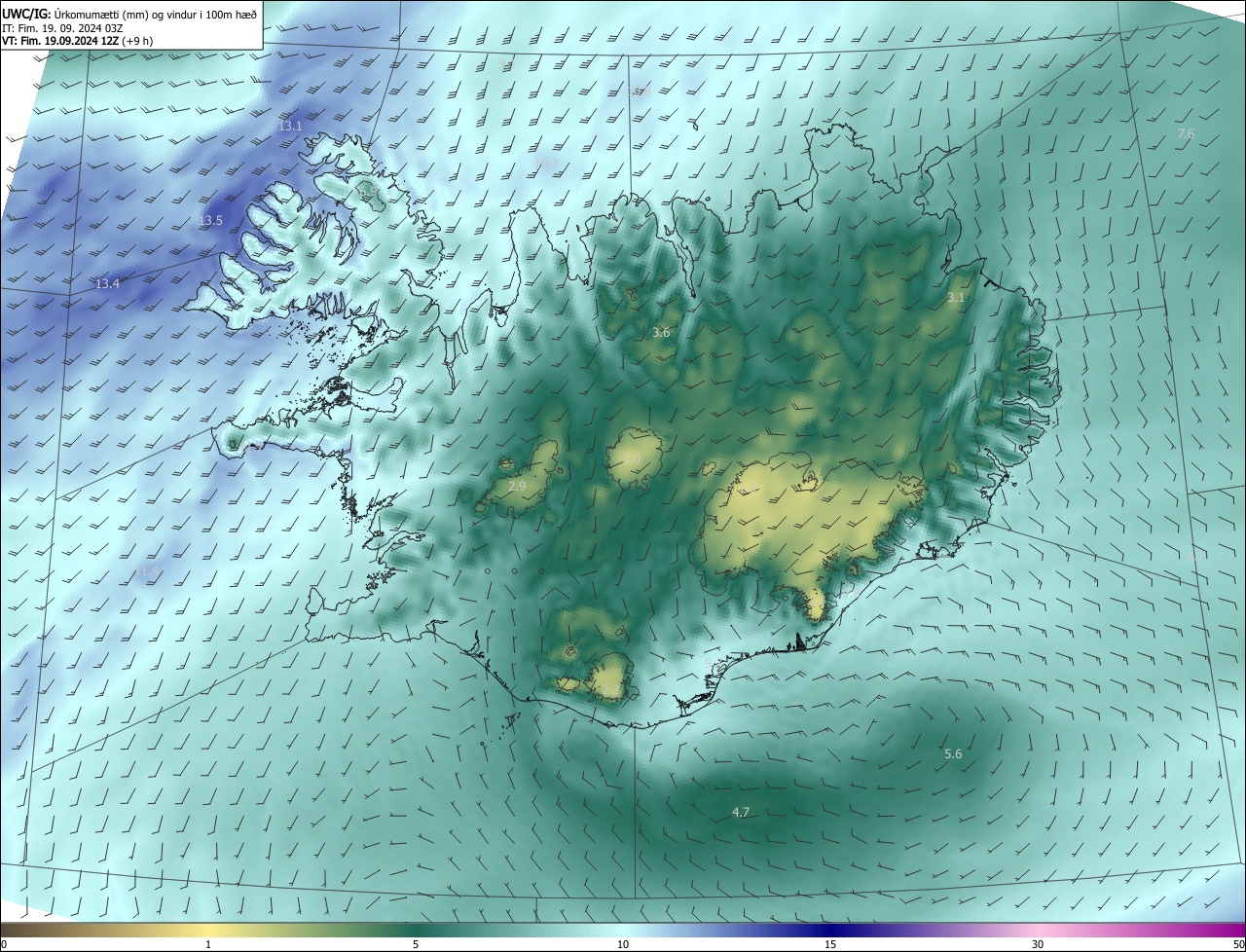The image size is (1246, 952).
Task: Click the 13.4 value label on map
Action: pos(107,284)
